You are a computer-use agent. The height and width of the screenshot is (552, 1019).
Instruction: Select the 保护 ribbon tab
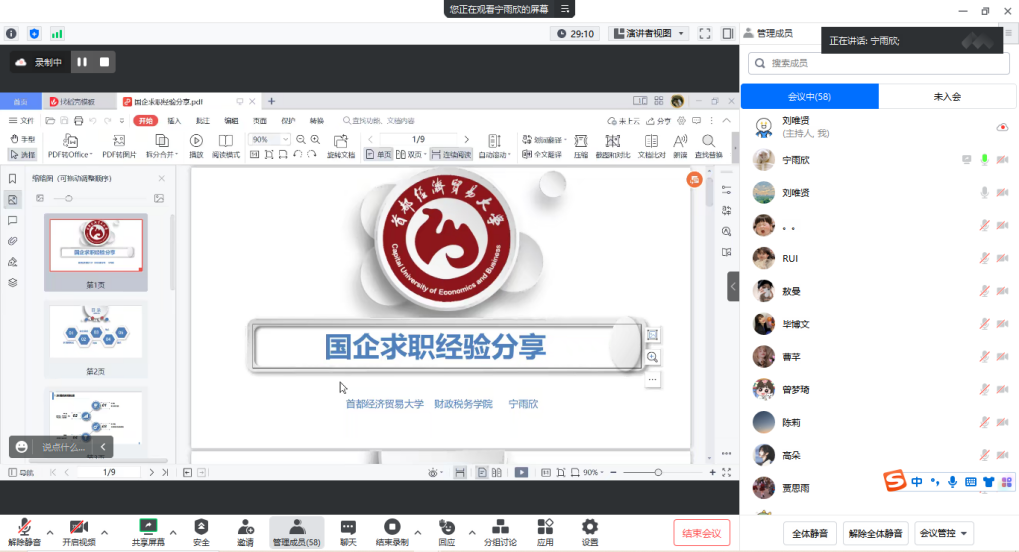coord(288,120)
